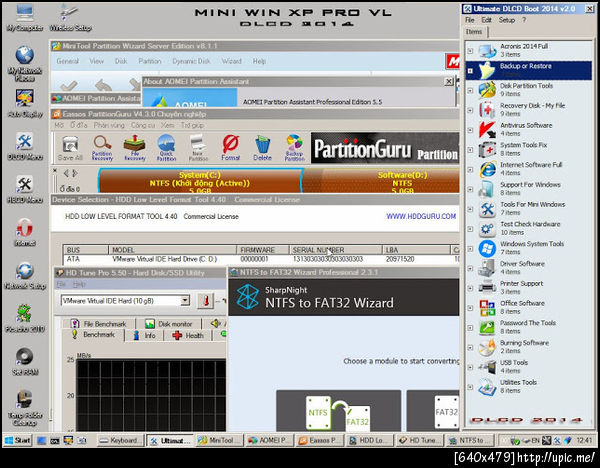Click Quick Partition in PartitionGuru toolbar

(x=166, y=148)
